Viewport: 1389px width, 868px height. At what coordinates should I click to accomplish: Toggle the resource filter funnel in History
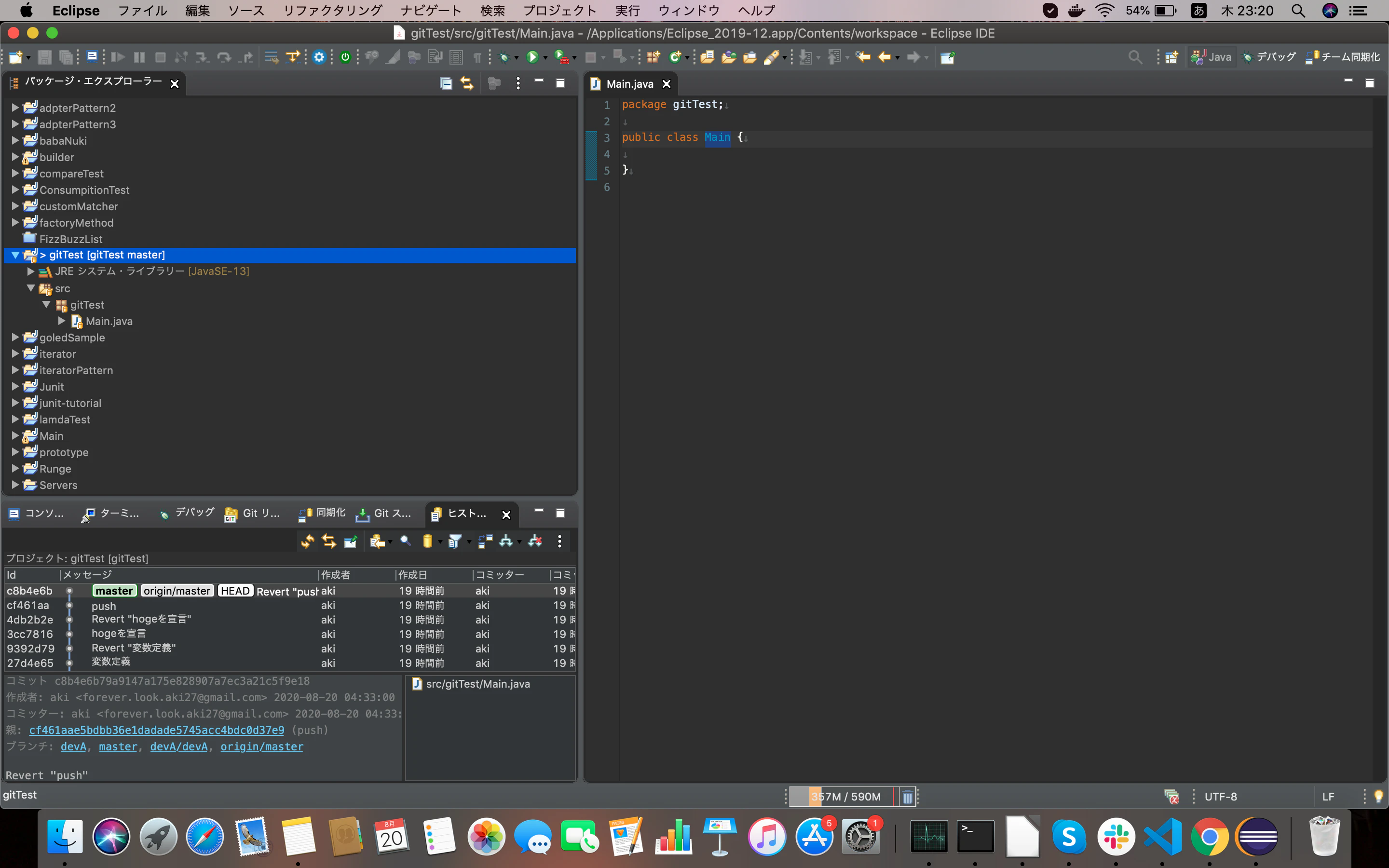(x=455, y=541)
